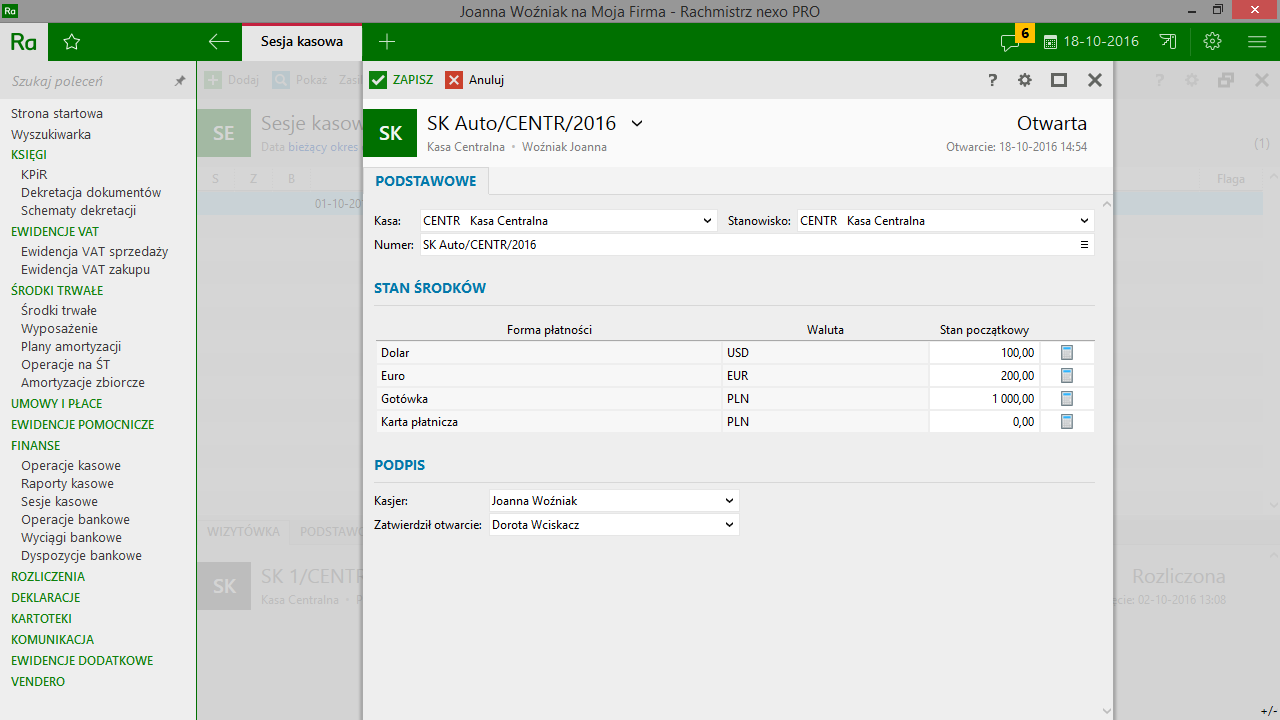This screenshot has height=720, width=1280.
Task: Open Dekretacja dokumentów
Action: tap(91, 192)
